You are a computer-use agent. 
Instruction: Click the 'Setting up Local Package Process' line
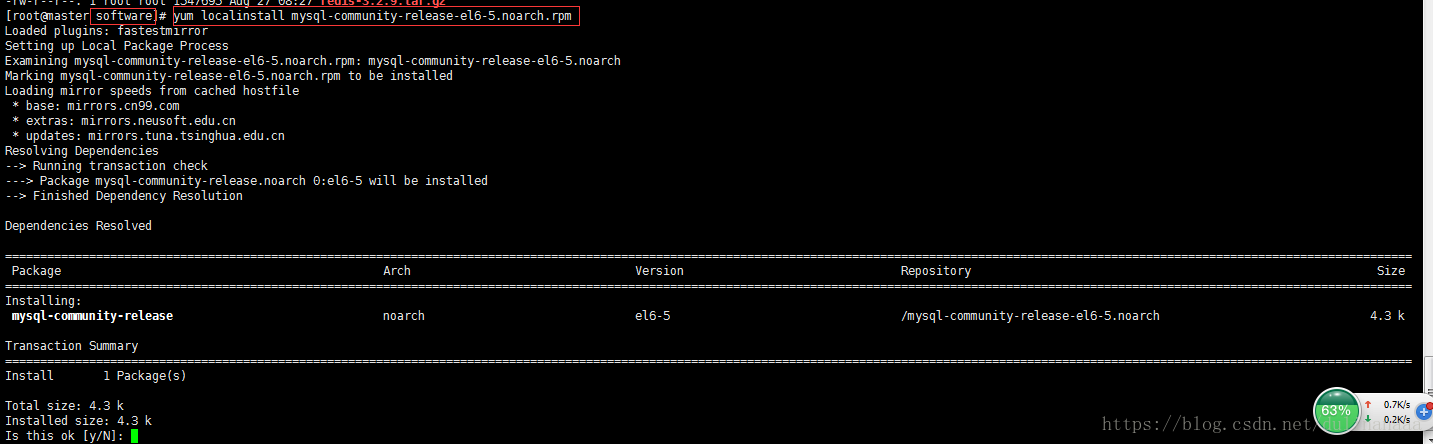(x=117, y=46)
